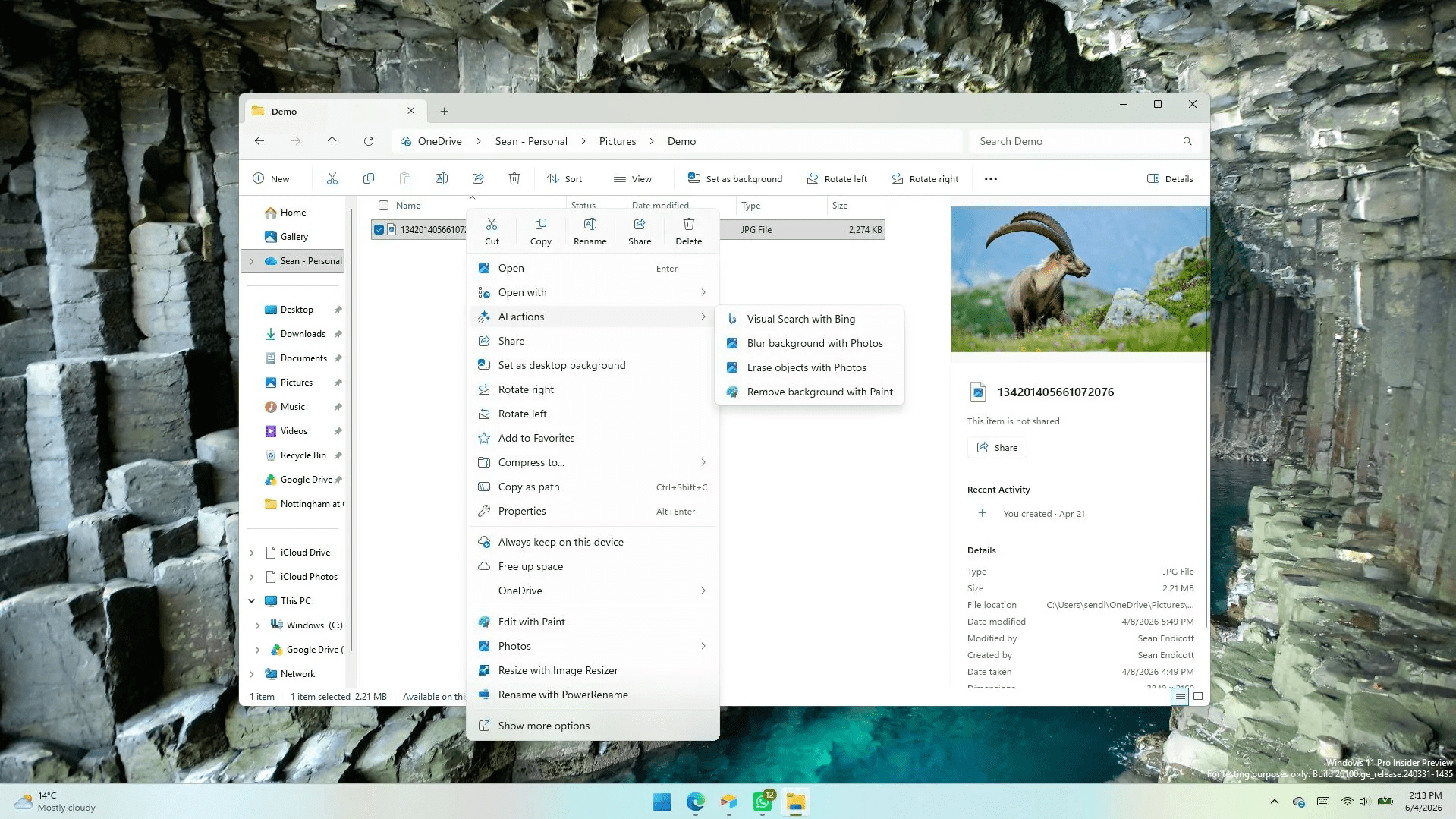Click the toolbar Cut scissors icon
Screen dimensions: 1456x819
[x=332, y=178]
